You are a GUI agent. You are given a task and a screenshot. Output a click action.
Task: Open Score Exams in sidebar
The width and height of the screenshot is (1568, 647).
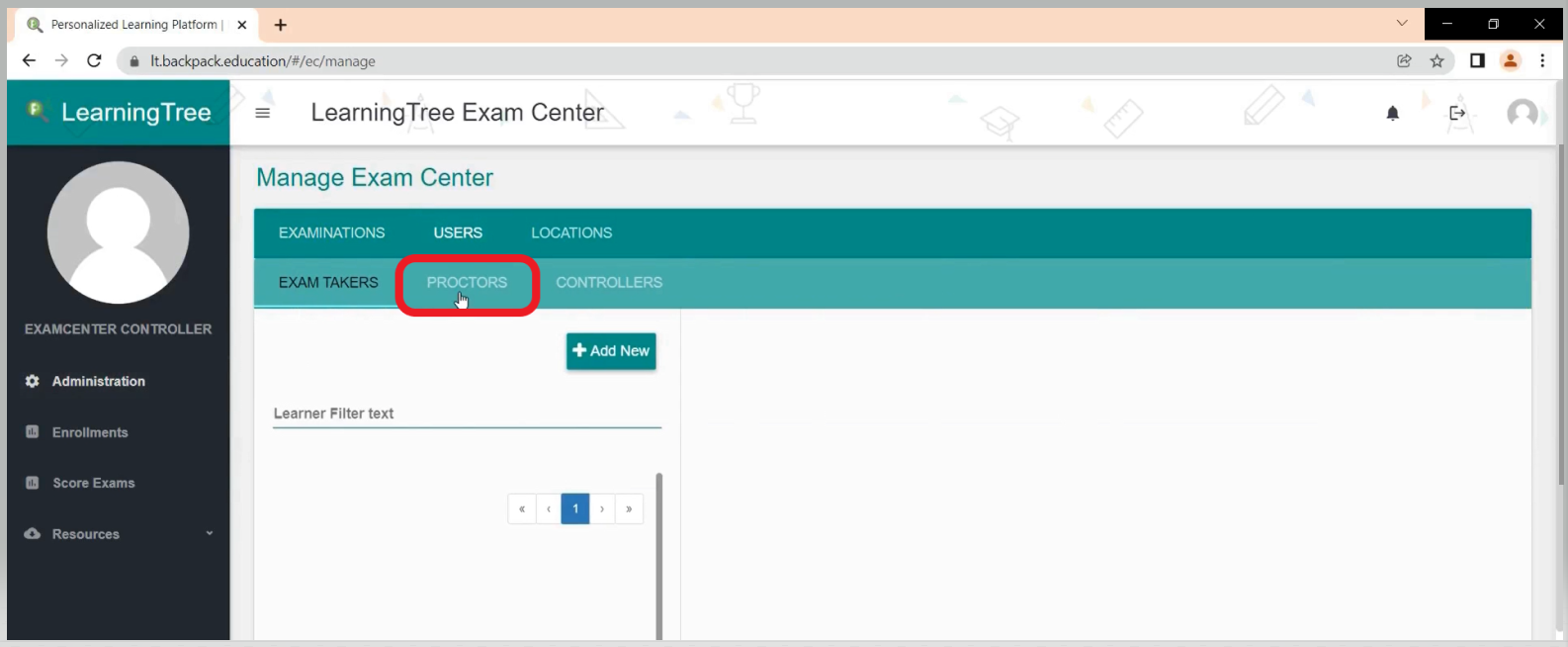click(93, 483)
